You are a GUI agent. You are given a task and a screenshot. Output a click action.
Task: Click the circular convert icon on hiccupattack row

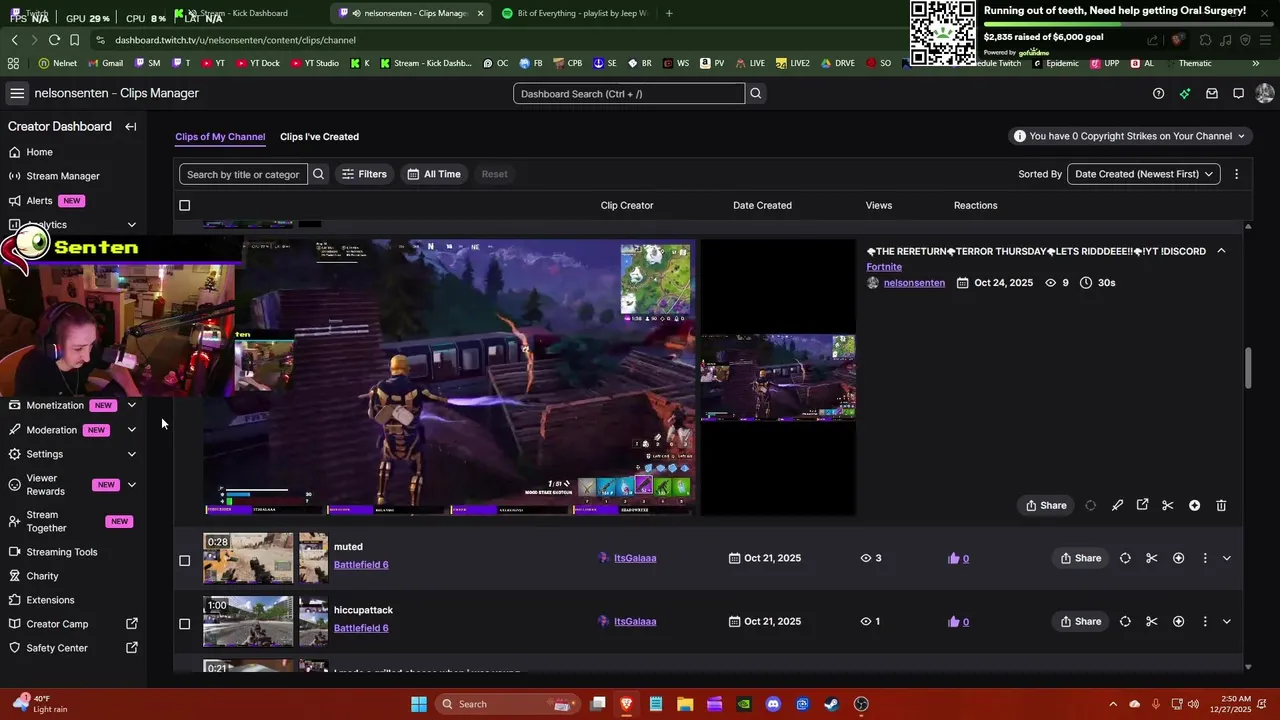click(1125, 621)
